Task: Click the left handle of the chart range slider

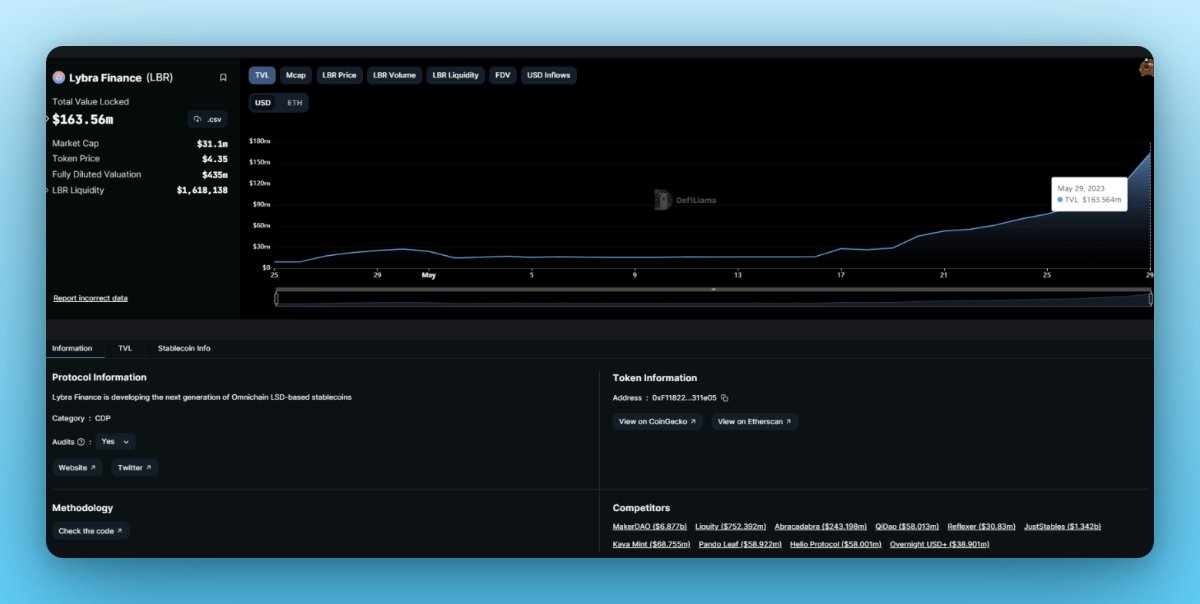Action: 276,298
